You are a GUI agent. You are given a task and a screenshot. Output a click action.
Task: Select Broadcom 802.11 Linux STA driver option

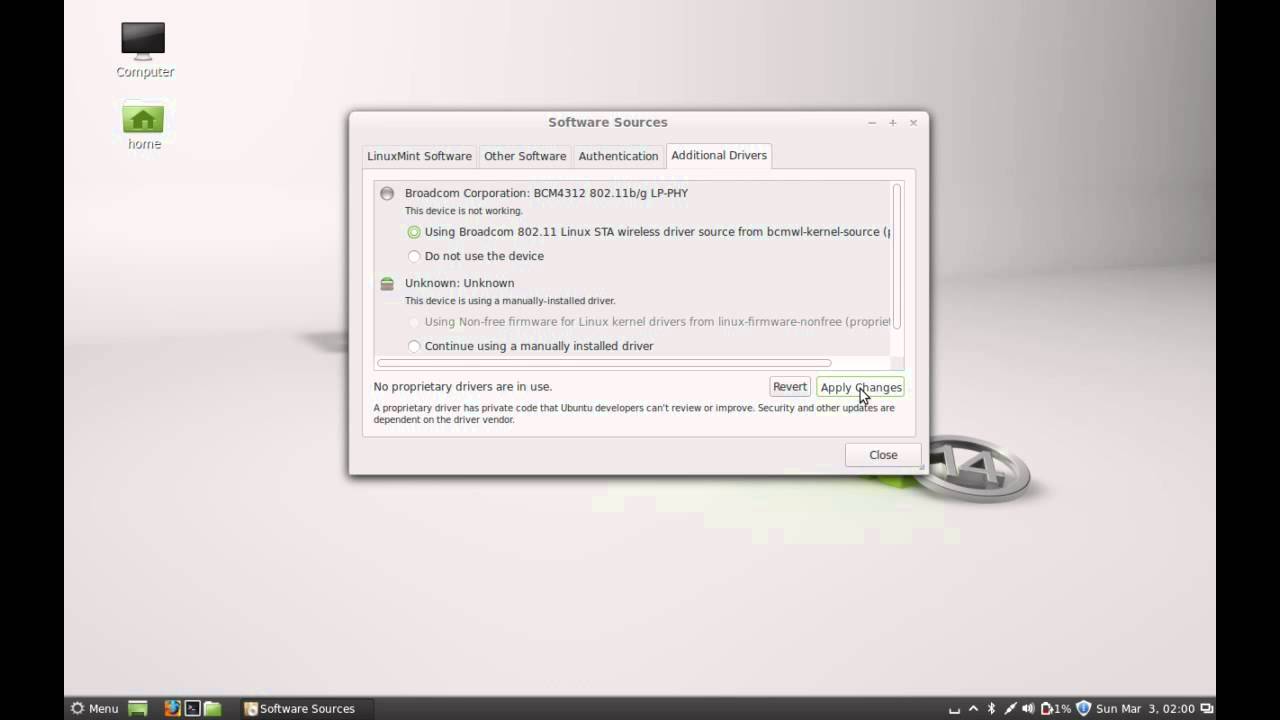(x=648, y=232)
